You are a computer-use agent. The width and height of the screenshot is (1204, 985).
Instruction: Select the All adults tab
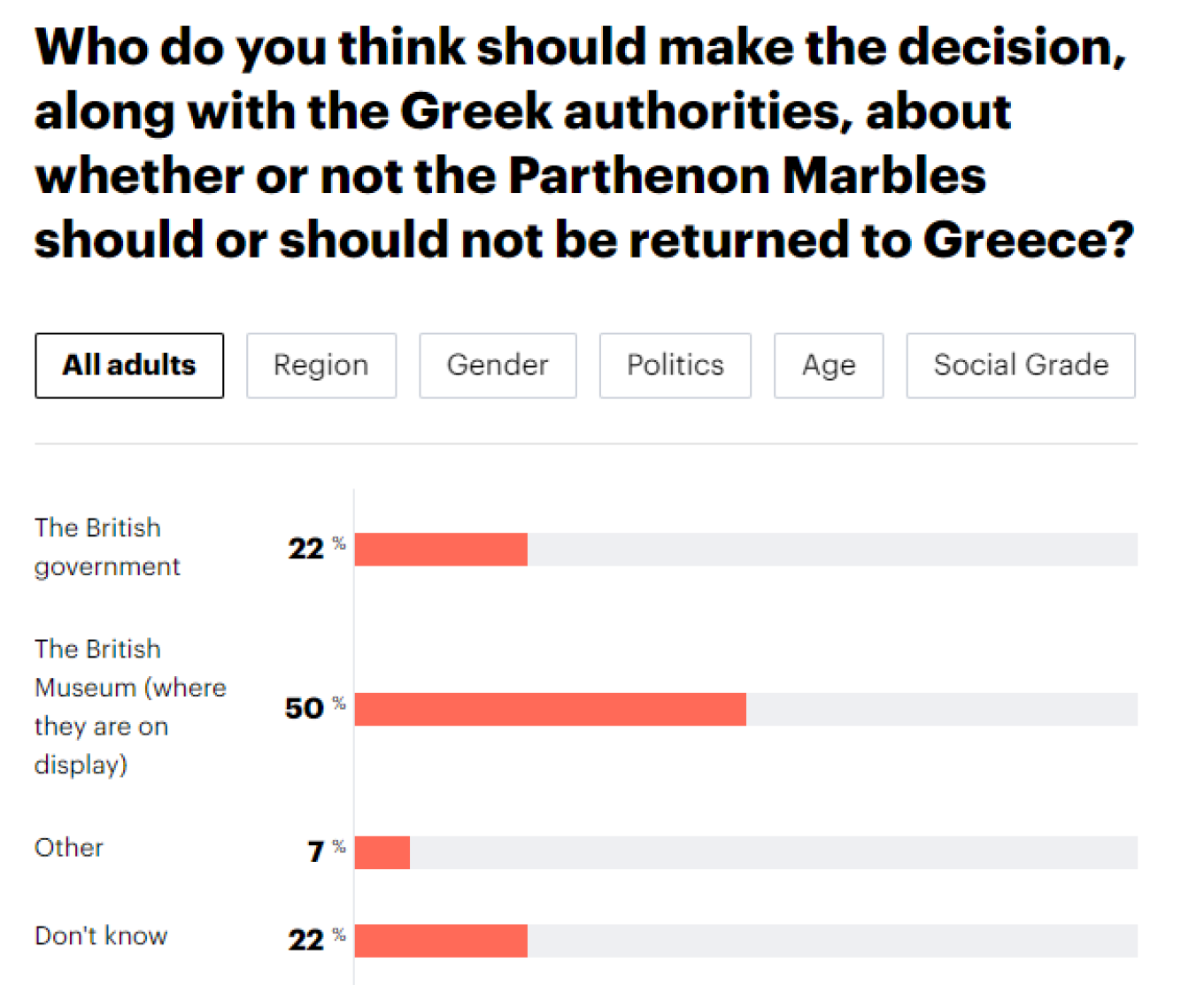tap(129, 366)
